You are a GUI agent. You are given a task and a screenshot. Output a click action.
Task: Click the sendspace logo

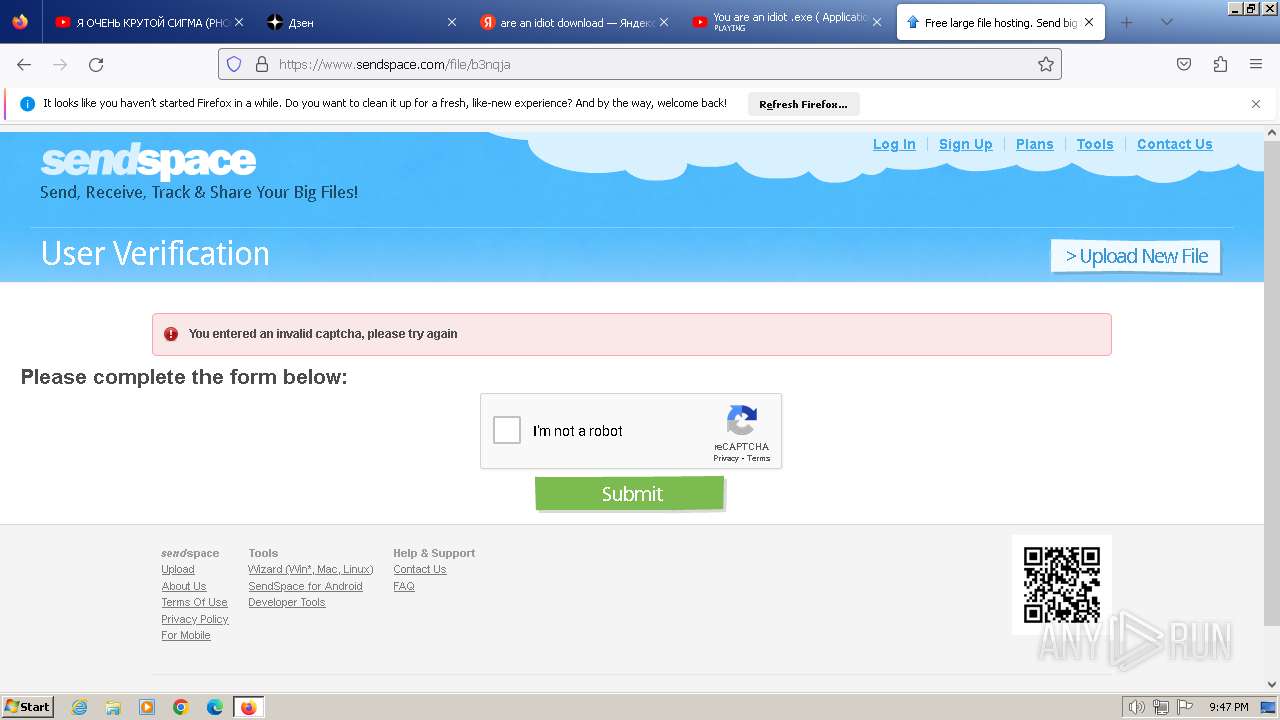point(148,161)
